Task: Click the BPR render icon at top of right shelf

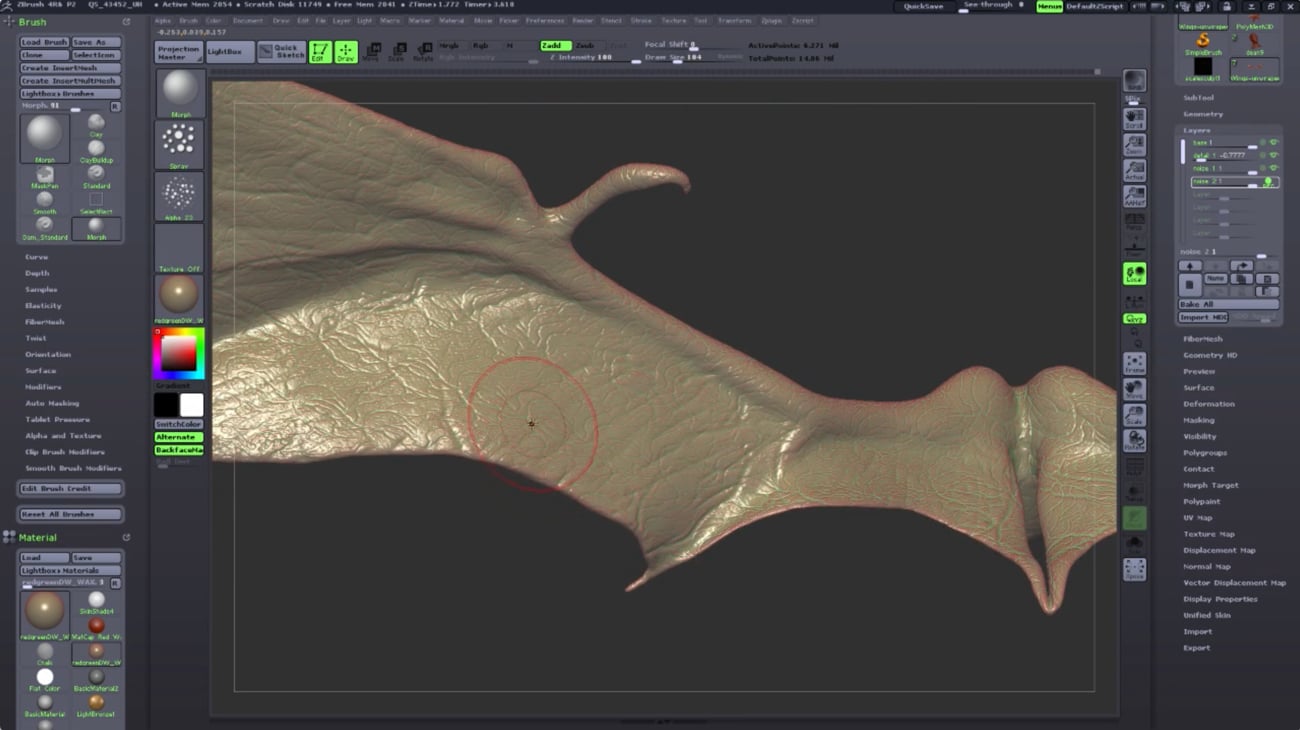Action: 1134,81
